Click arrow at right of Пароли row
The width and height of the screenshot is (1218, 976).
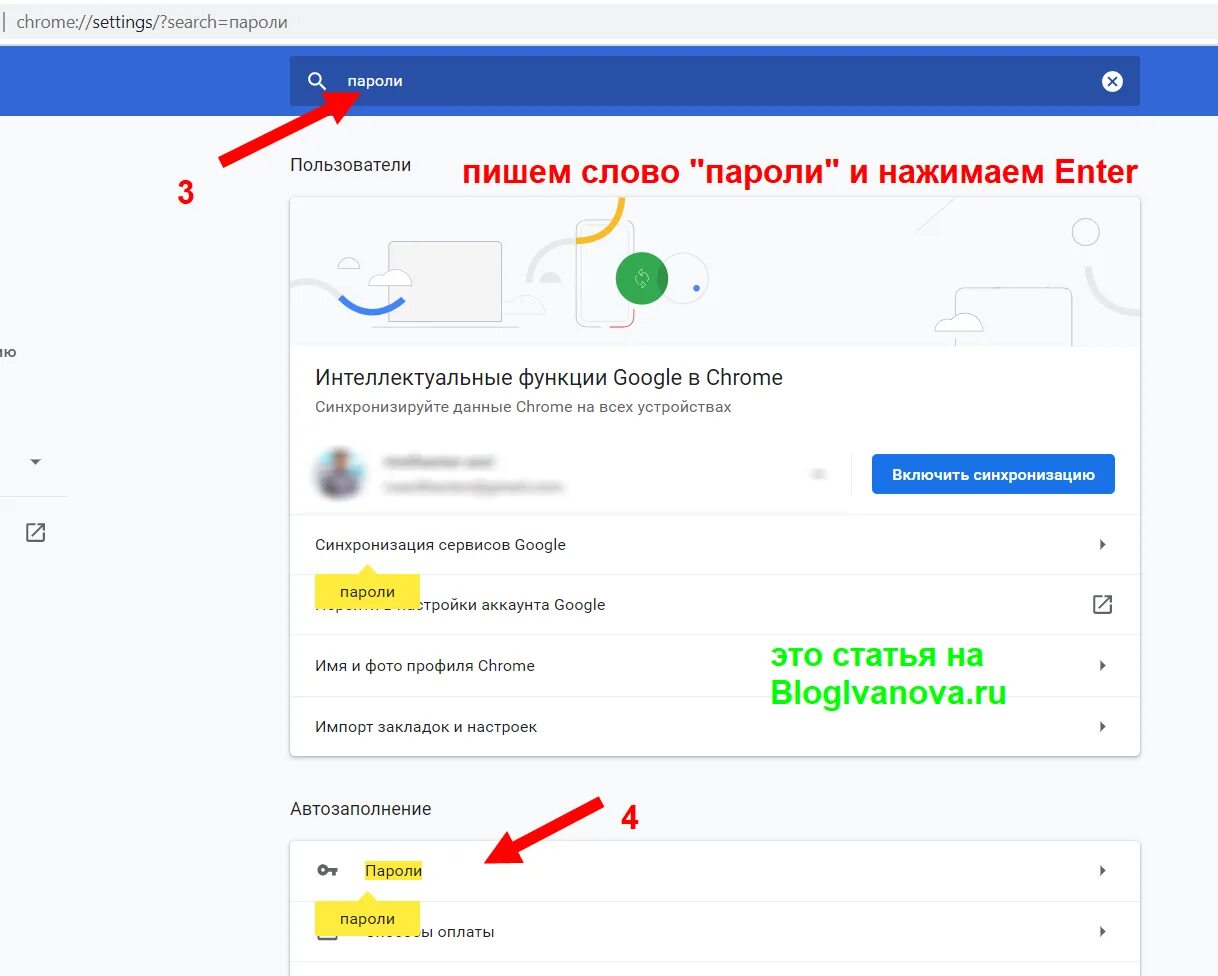coord(1102,871)
